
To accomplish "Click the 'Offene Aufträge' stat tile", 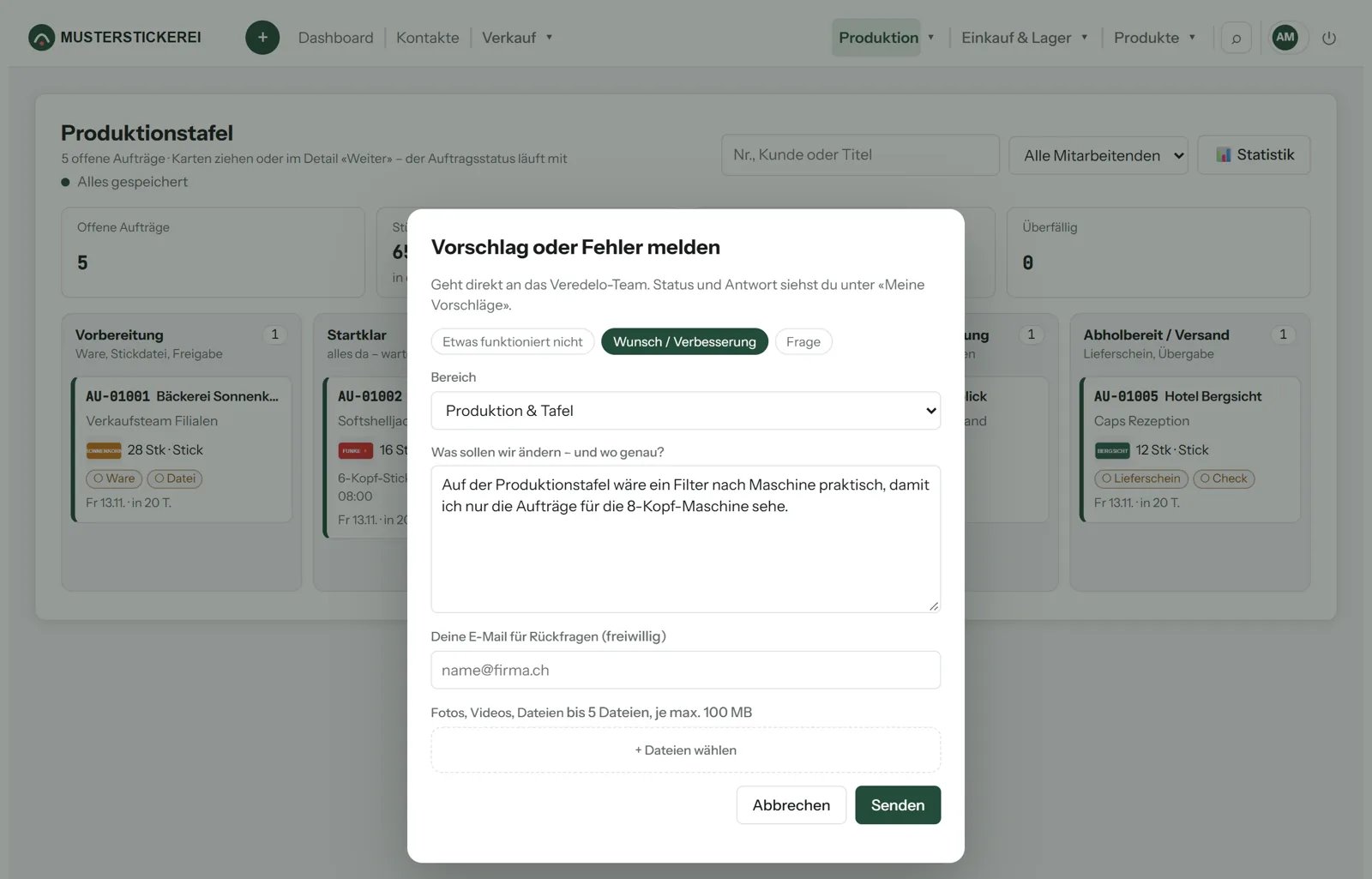I will (214, 252).
